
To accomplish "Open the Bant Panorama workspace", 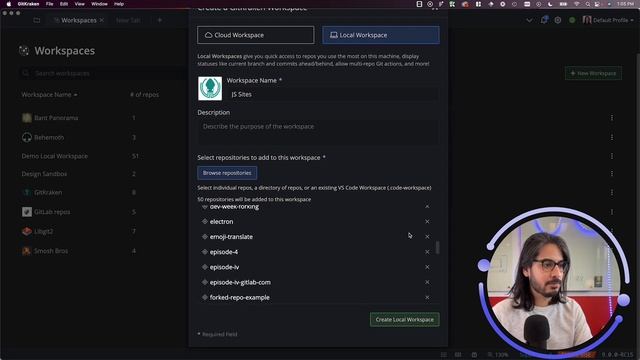I will pos(56,118).
